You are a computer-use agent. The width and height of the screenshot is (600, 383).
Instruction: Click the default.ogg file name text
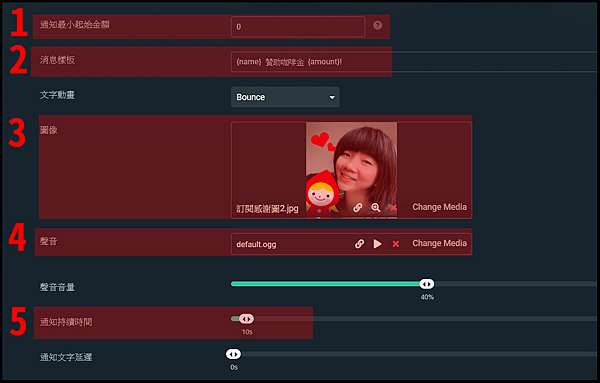click(x=256, y=244)
